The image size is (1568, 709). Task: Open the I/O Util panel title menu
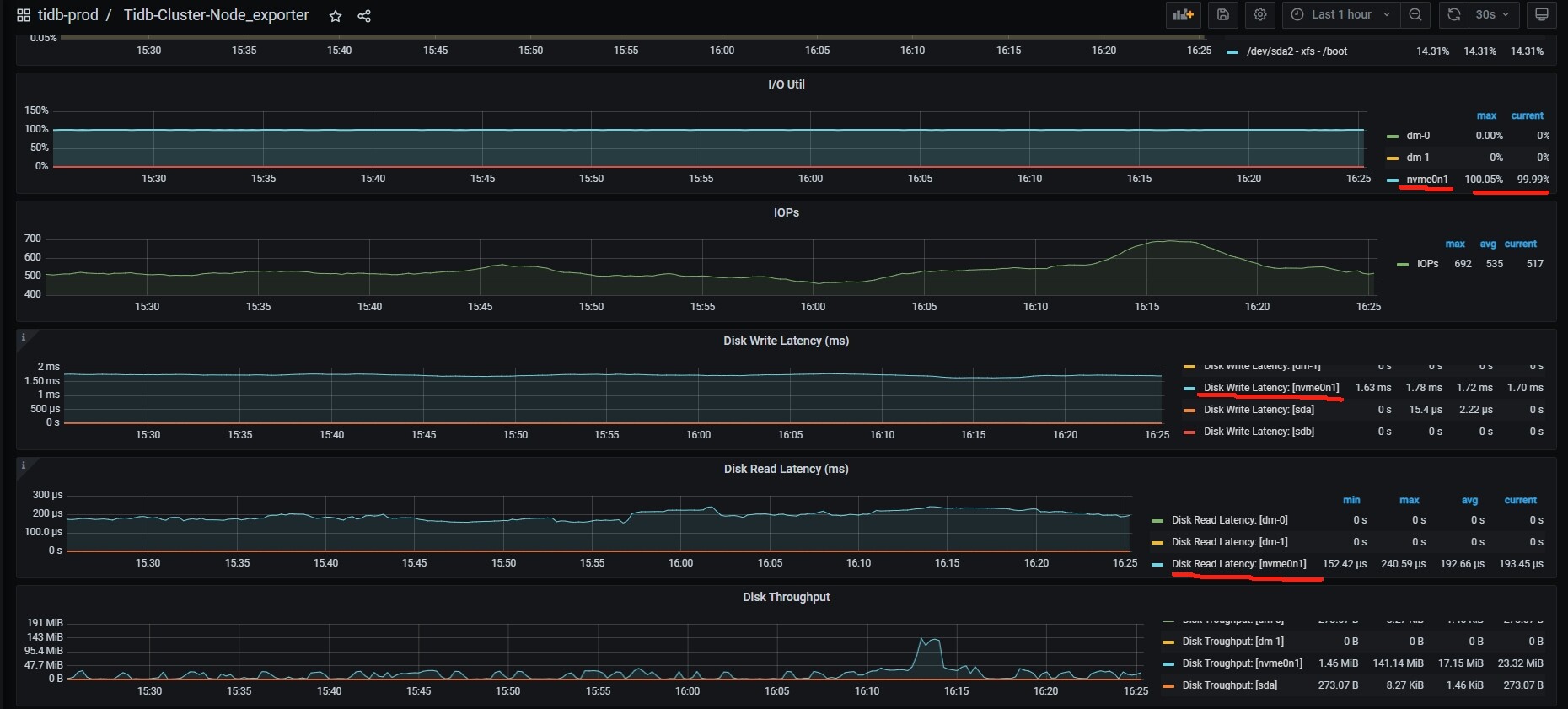pyautogui.click(x=786, y=84)
